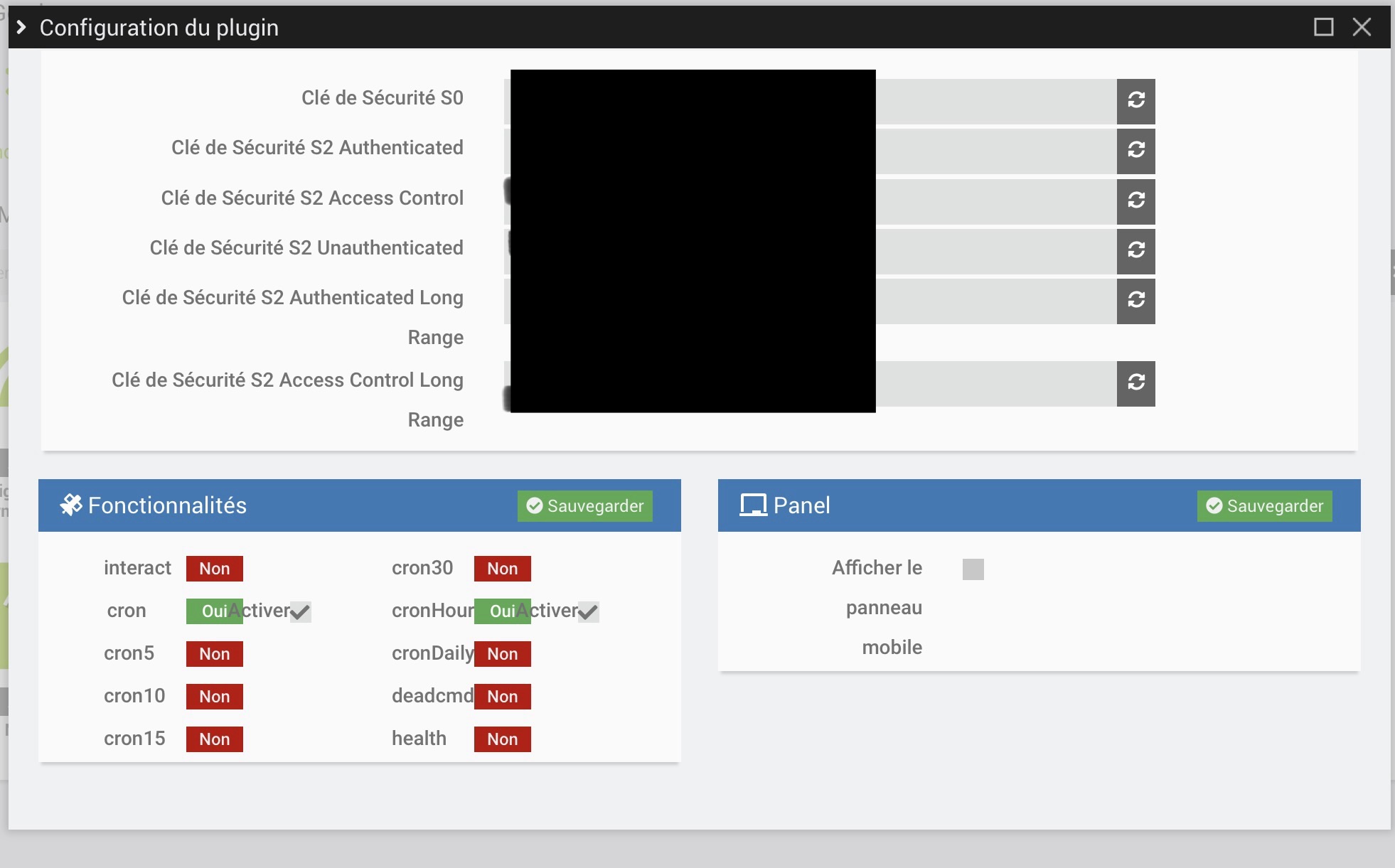1395x868 pixels.
Task: Click the Fonctionnalités puzzle icon
Action: point(70,505)
